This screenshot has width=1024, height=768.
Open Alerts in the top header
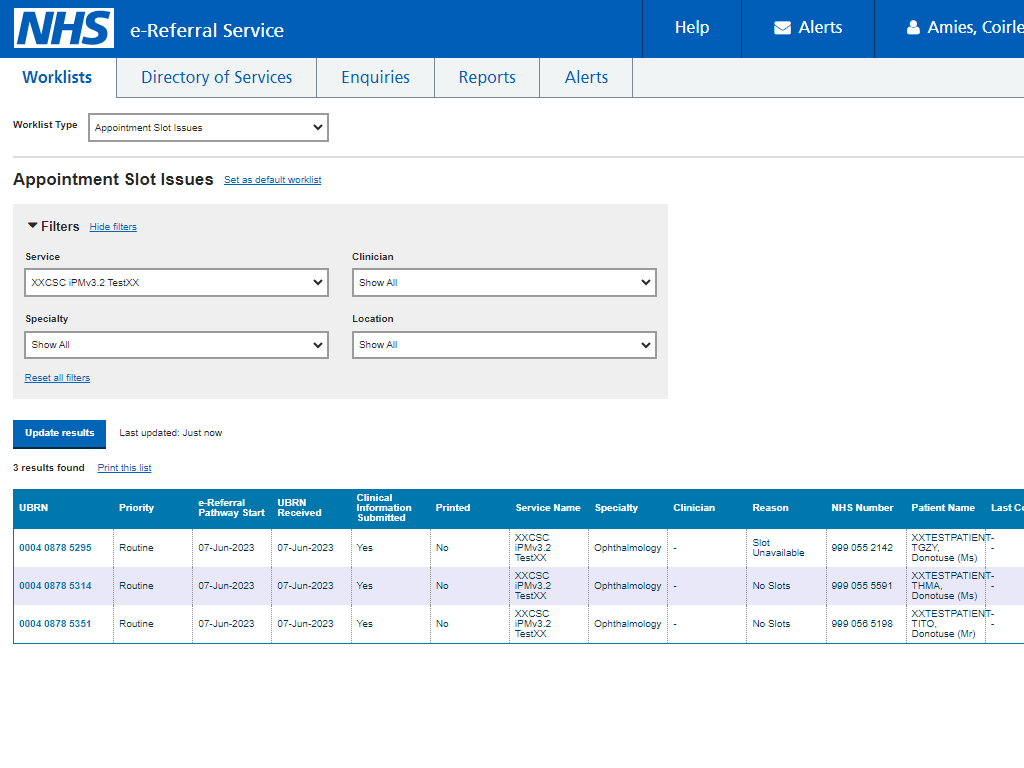(x=808, y=27)
